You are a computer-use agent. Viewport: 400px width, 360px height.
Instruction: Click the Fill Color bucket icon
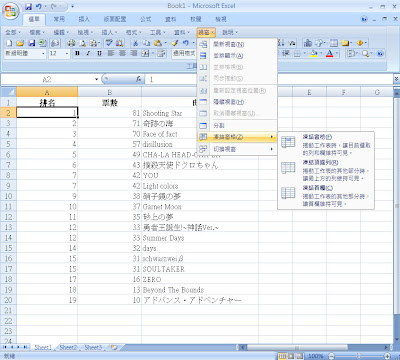[313, 53]
